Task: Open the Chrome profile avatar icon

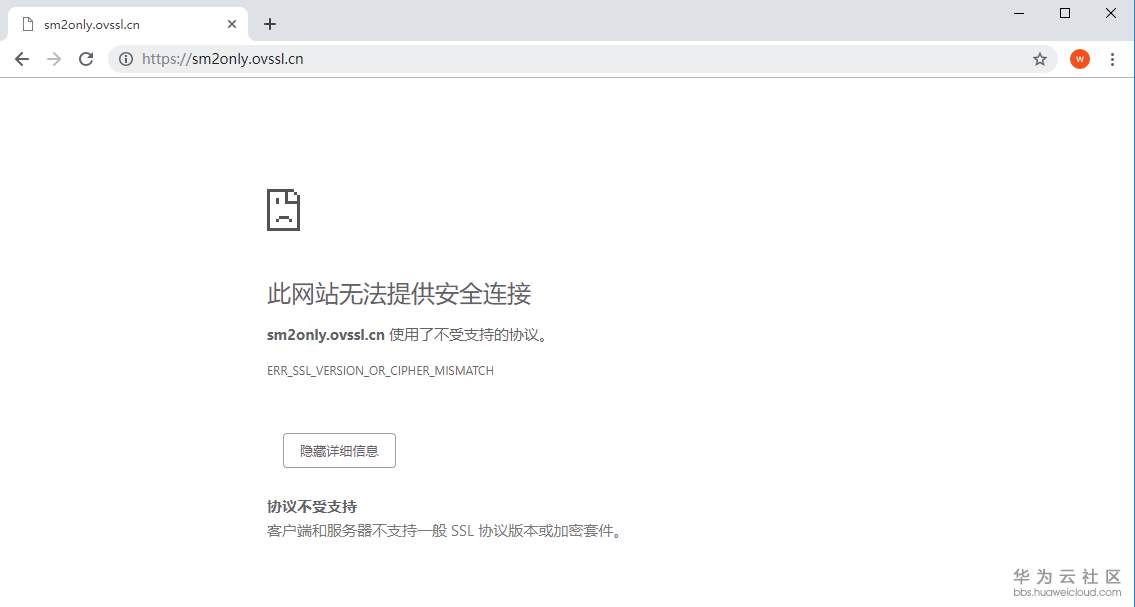Action: (1079, 59)
